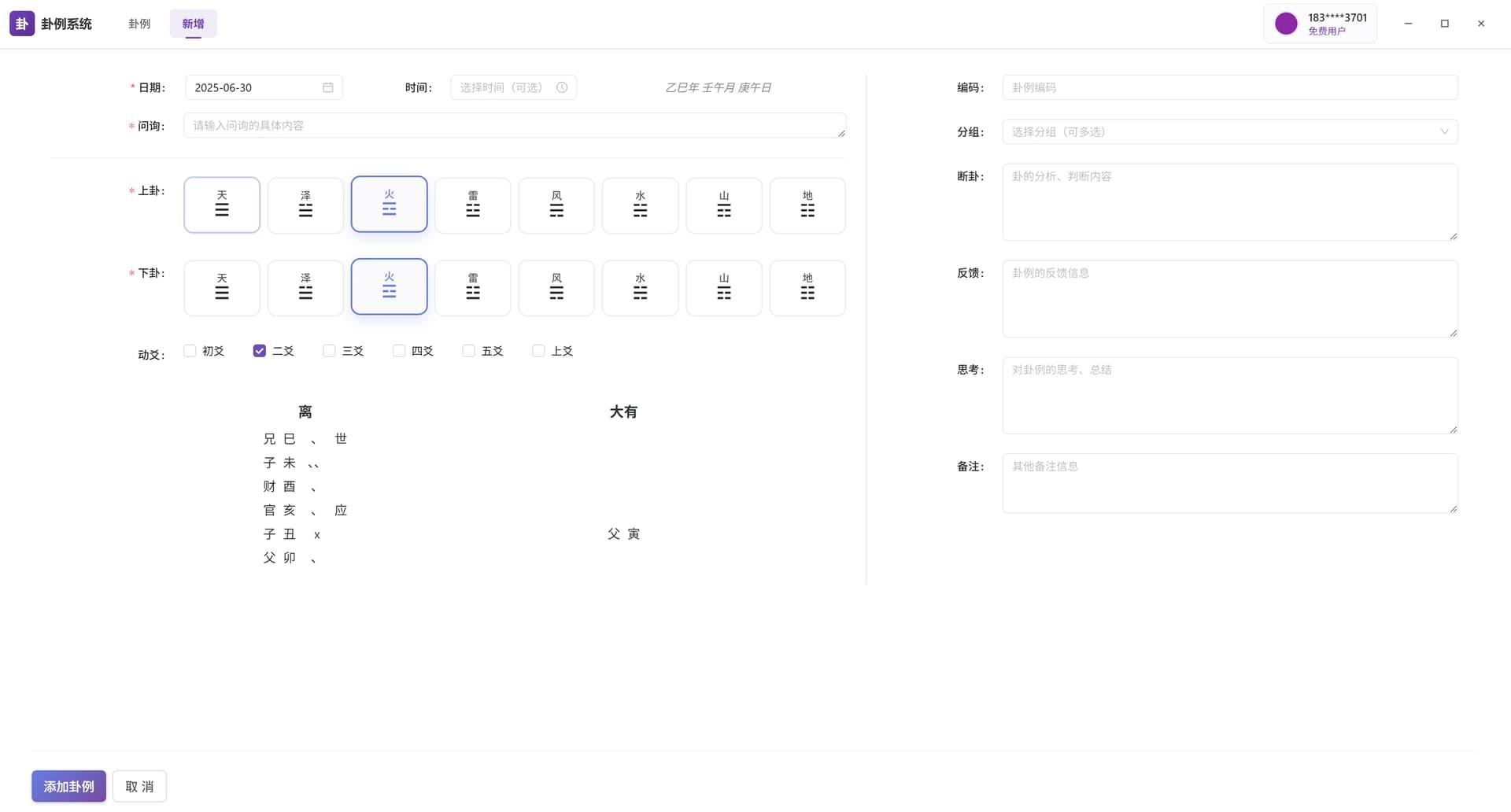Minimize the application window
The image size is (1511, 812).
click(x=1408, y=24)
